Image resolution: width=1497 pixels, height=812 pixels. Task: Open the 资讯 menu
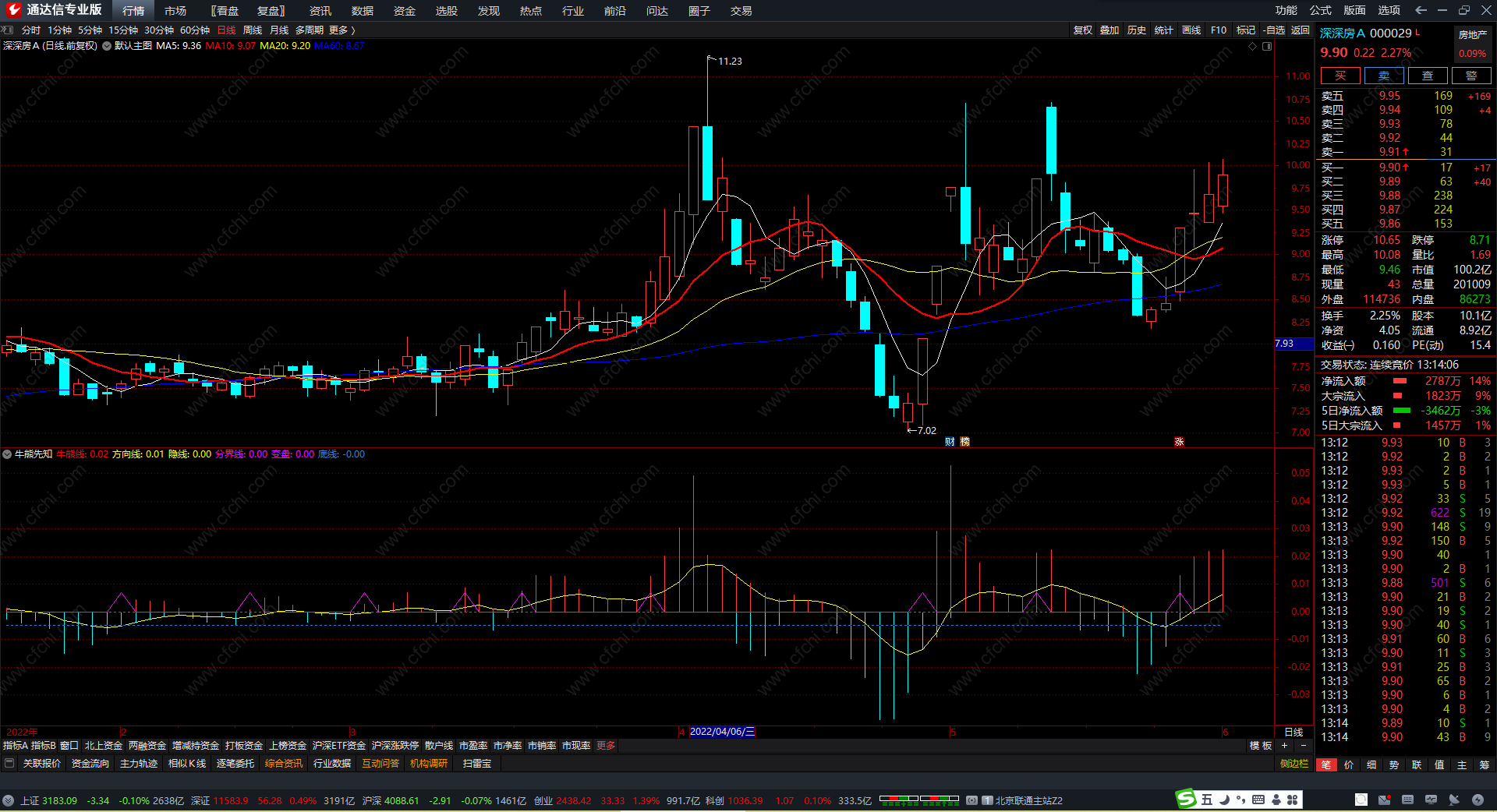coord(320,11)
